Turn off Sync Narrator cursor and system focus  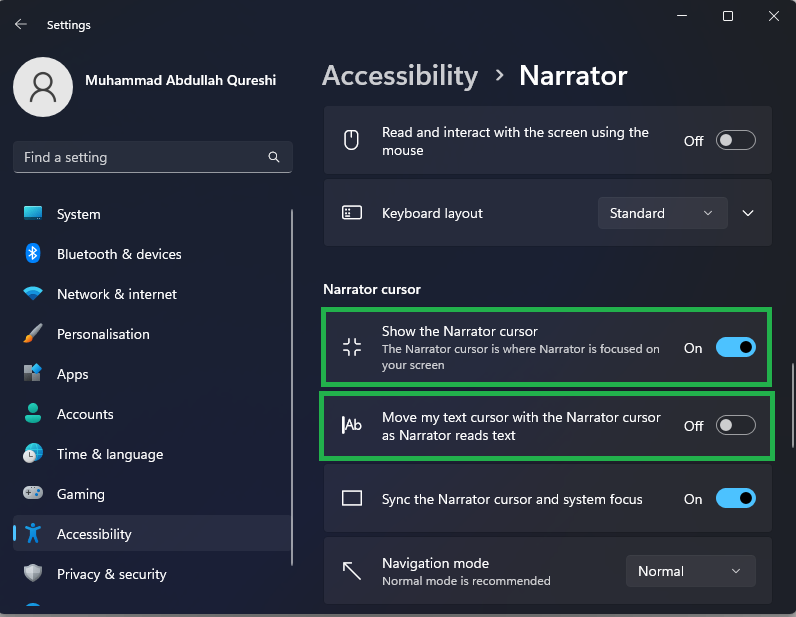coord(735,499)
